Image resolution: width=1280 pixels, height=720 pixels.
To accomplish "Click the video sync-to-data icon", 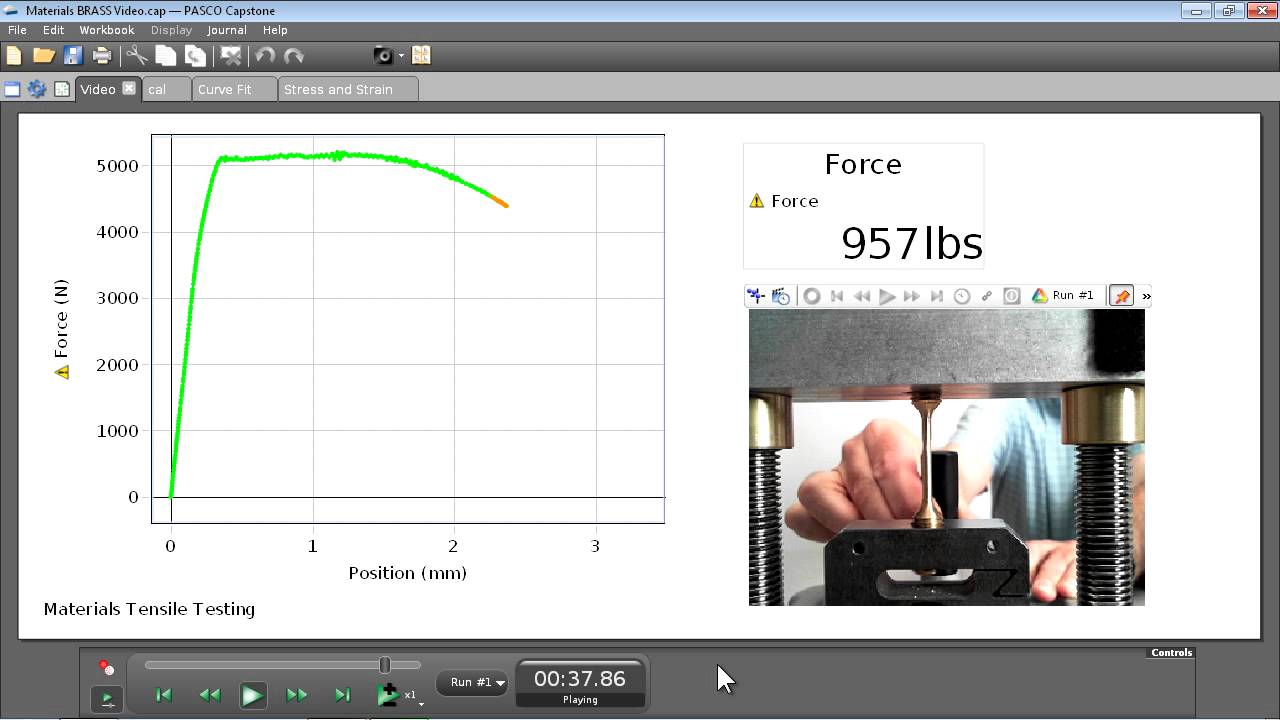I will [x=756, y=296].
